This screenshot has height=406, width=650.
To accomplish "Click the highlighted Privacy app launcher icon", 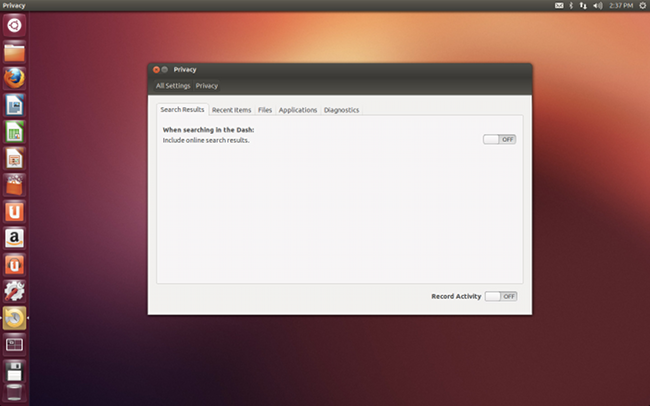I will [15, 318].
